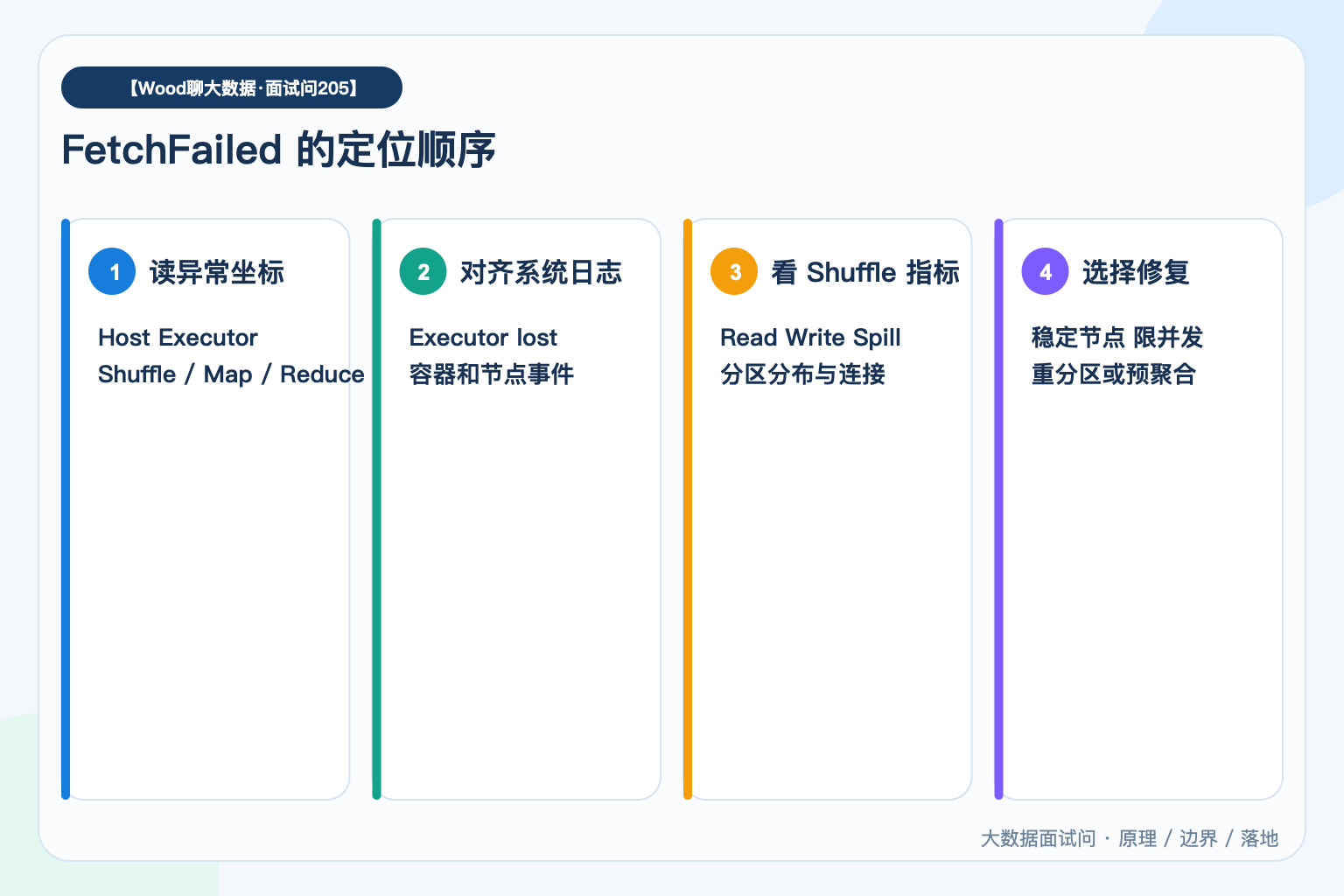Select the 【Wood聊大数据·面试问205】 header pill
This screenshot has width=1344, height=896.
(232, 87)
